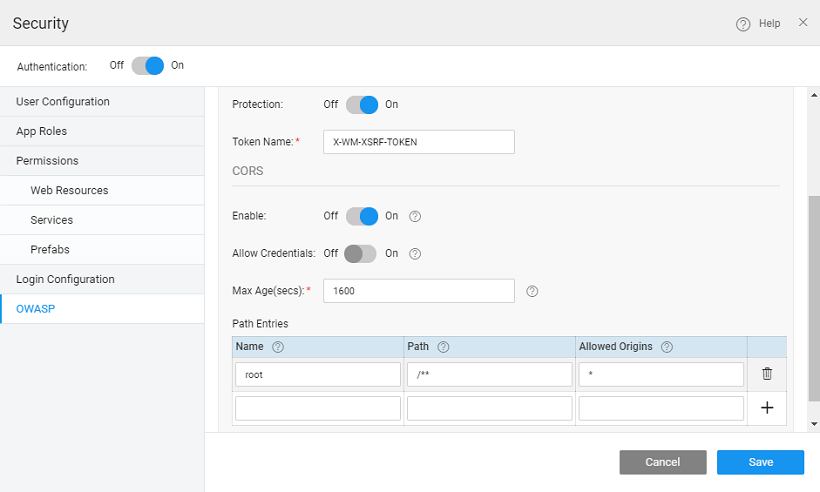Add new path entry with plus icon
This screenshot has width=820, height=492.
click(767, 408)
